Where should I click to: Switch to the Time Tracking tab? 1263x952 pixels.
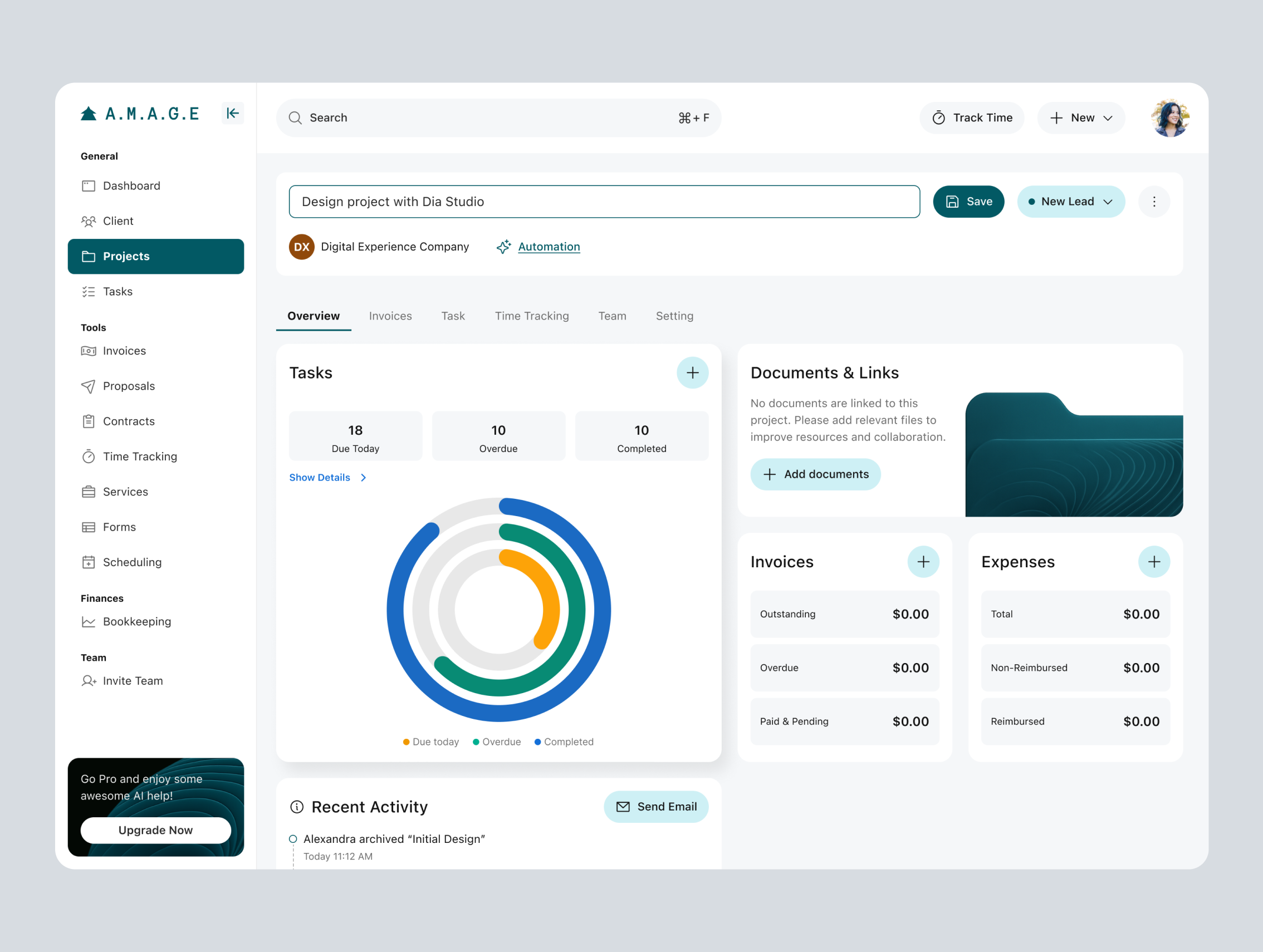tap(532, 316)
